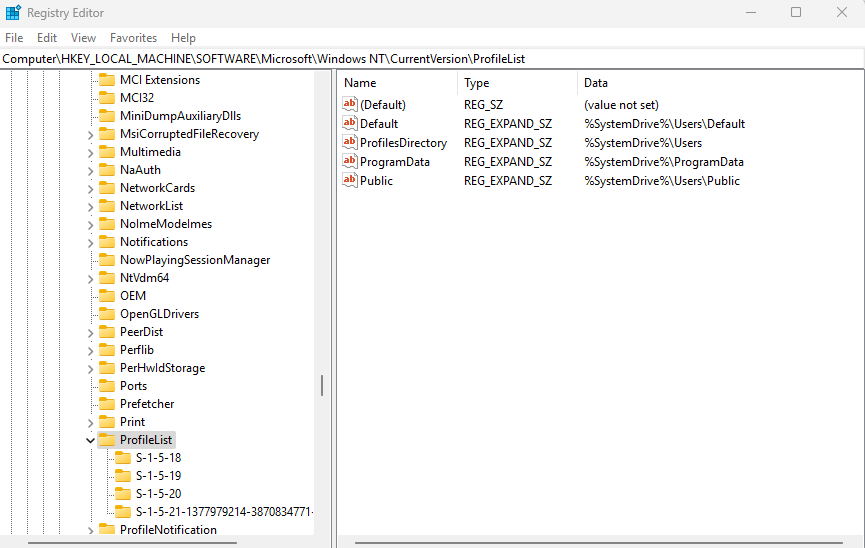
Task: Expand the Multimedia key
Action: tap(91, 152)
